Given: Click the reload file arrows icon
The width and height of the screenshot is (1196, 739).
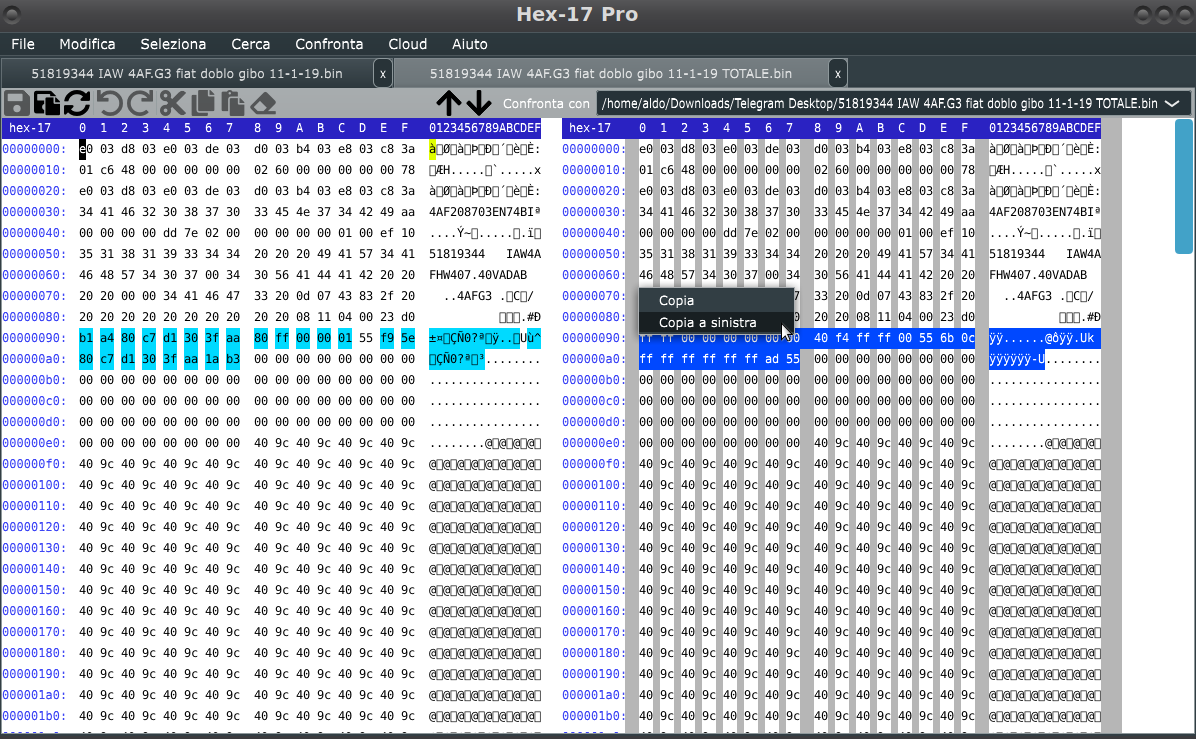Looking at the screenshot, I should (77, 103).
